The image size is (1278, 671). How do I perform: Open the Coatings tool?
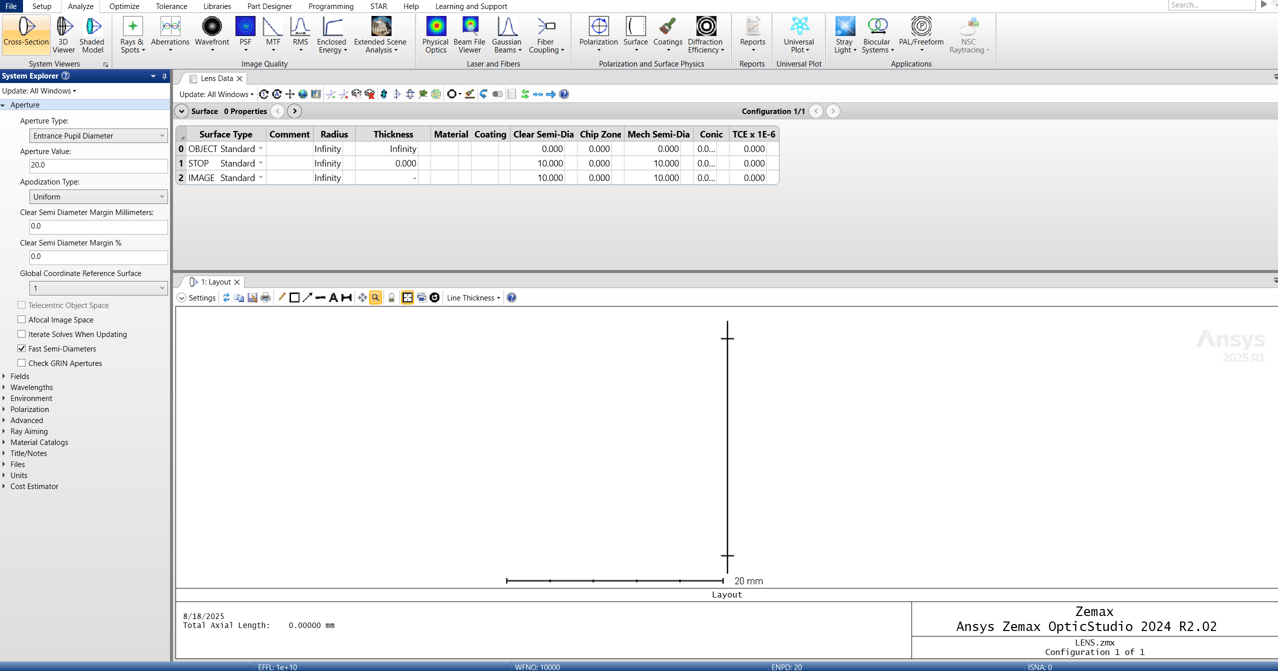click(667, 32)
